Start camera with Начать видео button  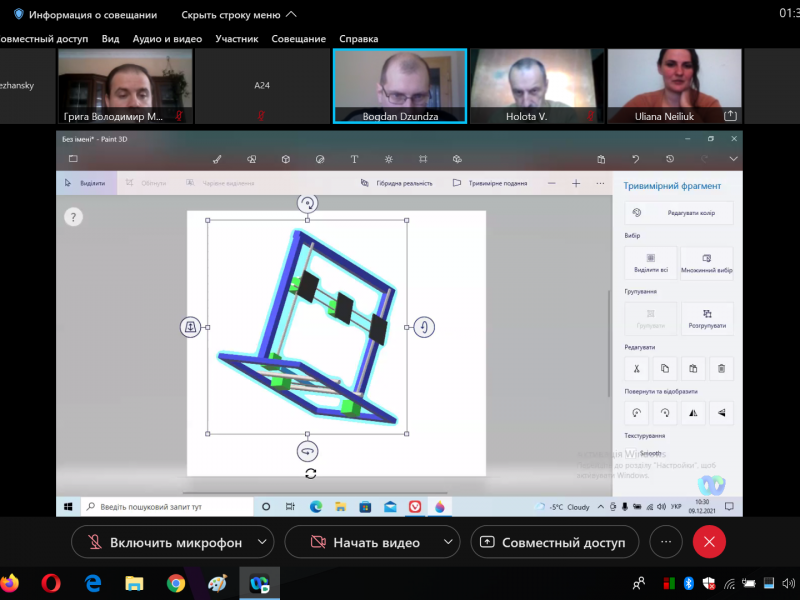coord(364,542)
